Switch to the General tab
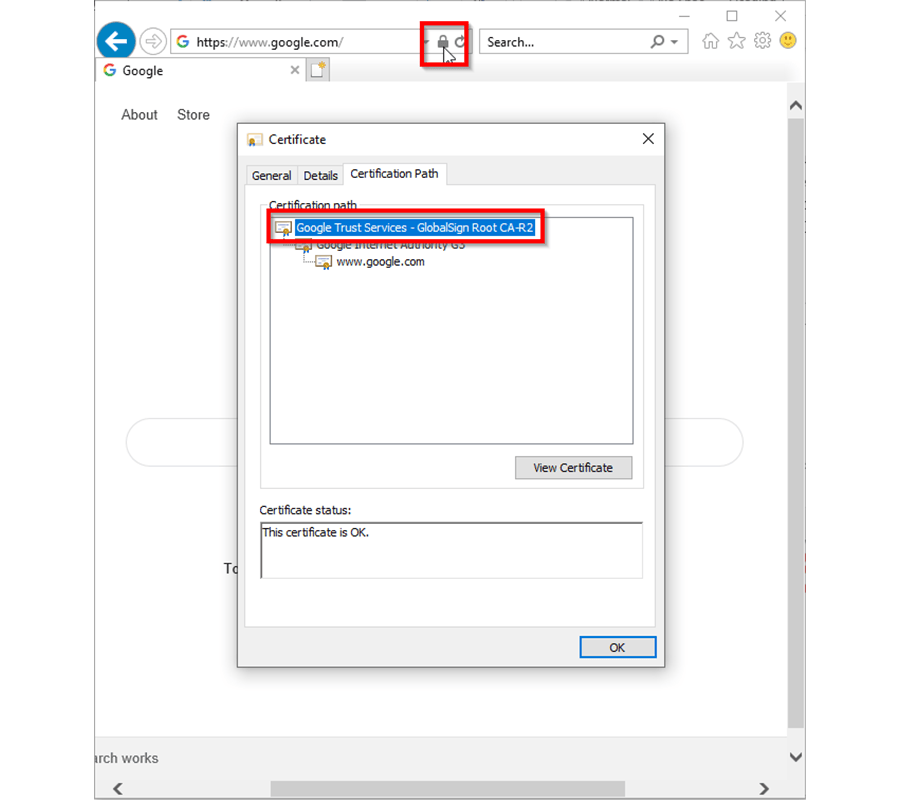The width and height of the screenshot is (900, 800). tap(271, 176)
